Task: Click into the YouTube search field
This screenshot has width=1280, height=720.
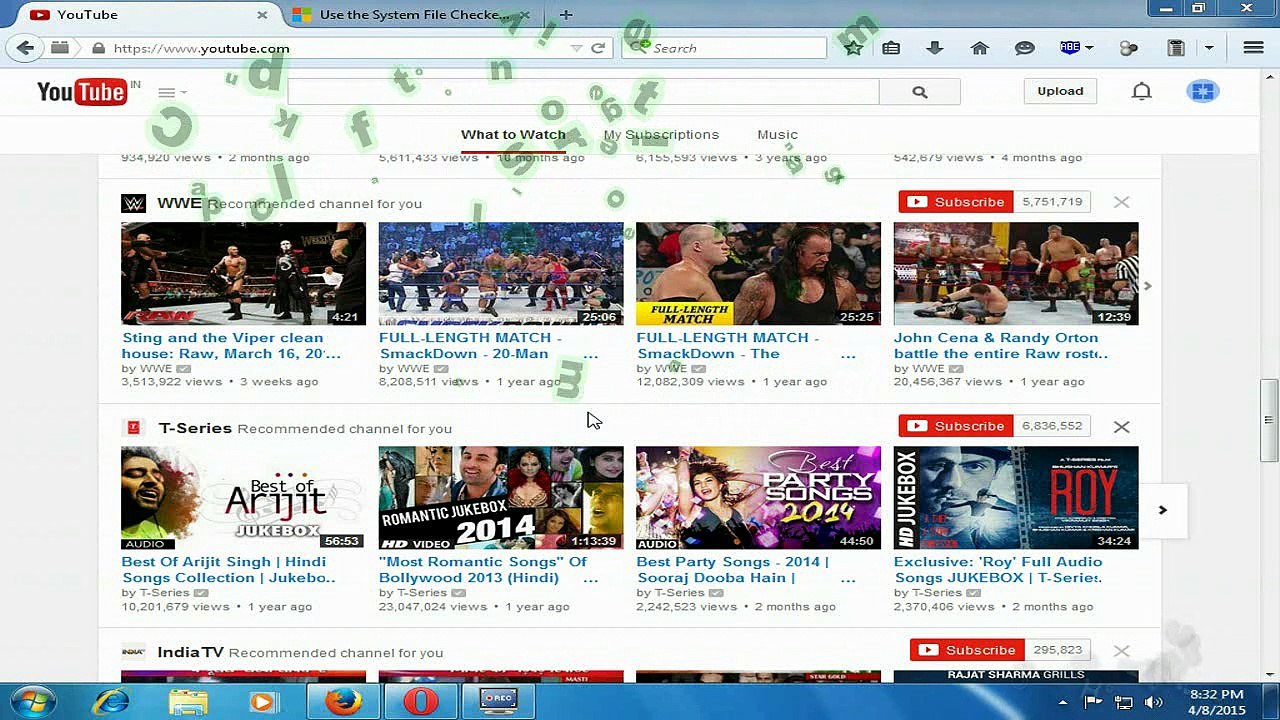Action: (583, 92)
